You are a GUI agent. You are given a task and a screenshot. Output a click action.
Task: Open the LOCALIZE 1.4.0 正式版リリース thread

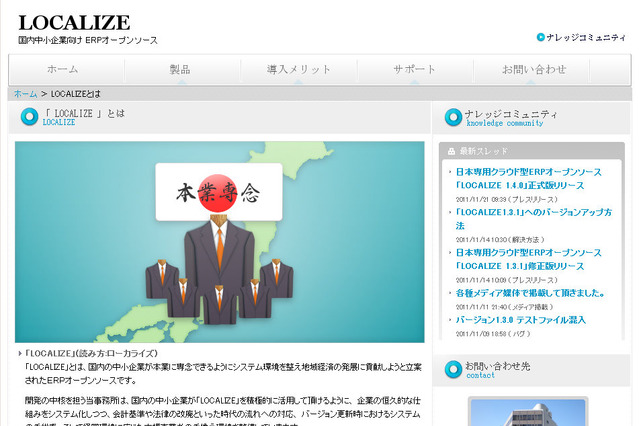528,179
